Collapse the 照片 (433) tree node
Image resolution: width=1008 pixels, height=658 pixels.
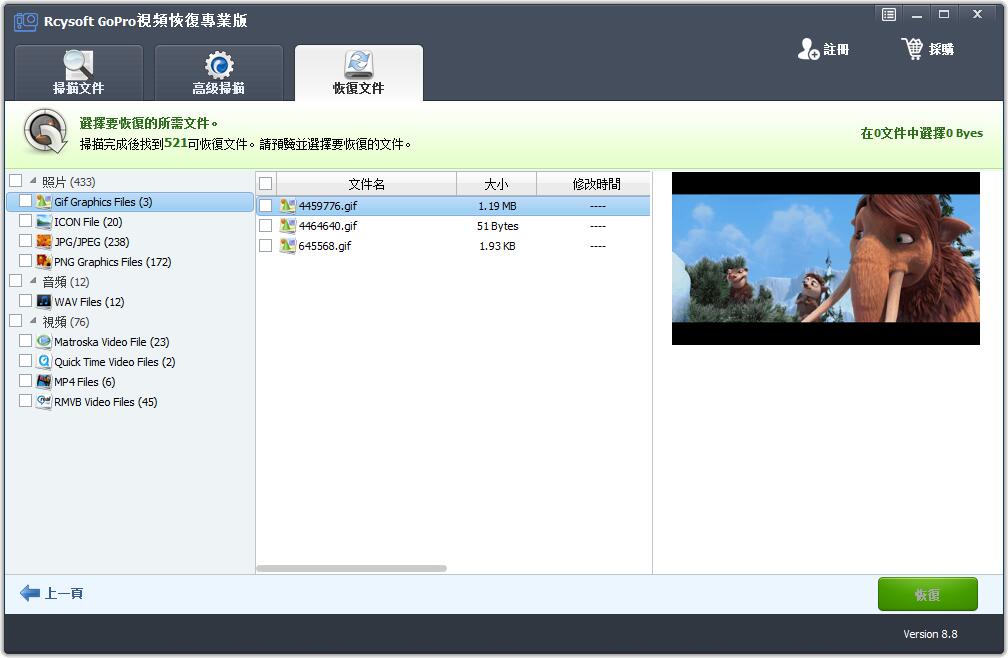[33, 181]
